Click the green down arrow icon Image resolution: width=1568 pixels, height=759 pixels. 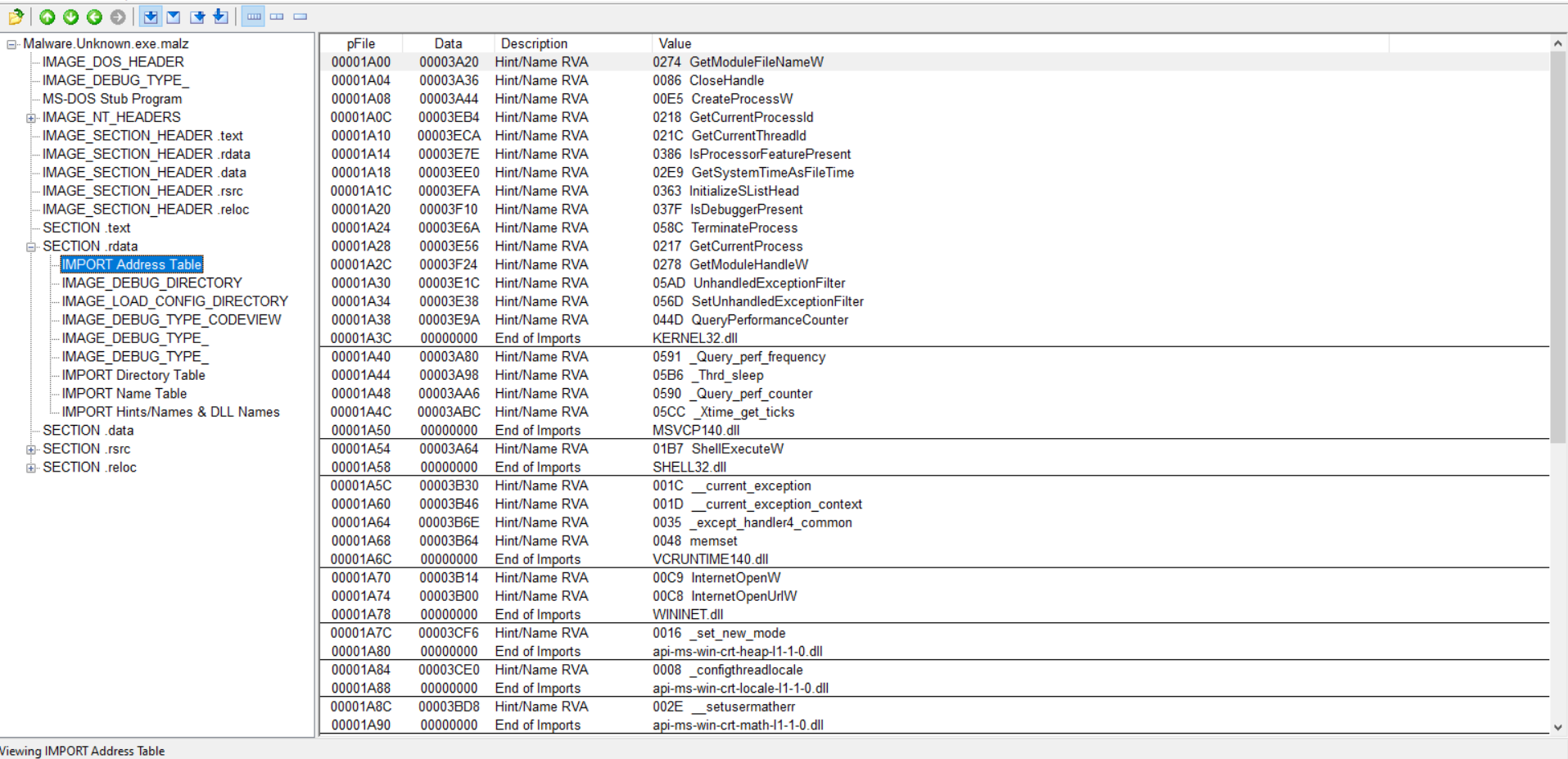(x=71, y=16)
